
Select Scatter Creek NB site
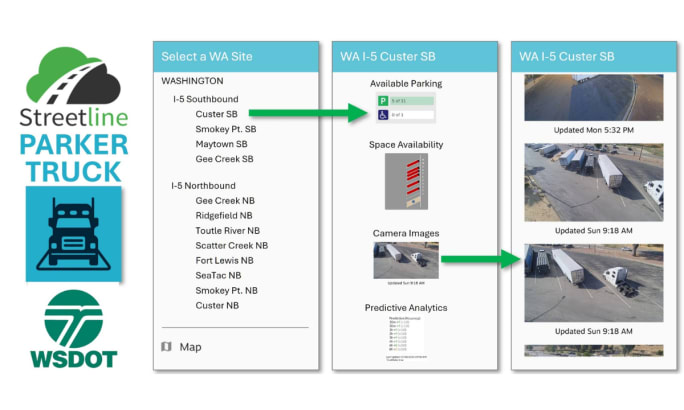[x=232, y=246]
